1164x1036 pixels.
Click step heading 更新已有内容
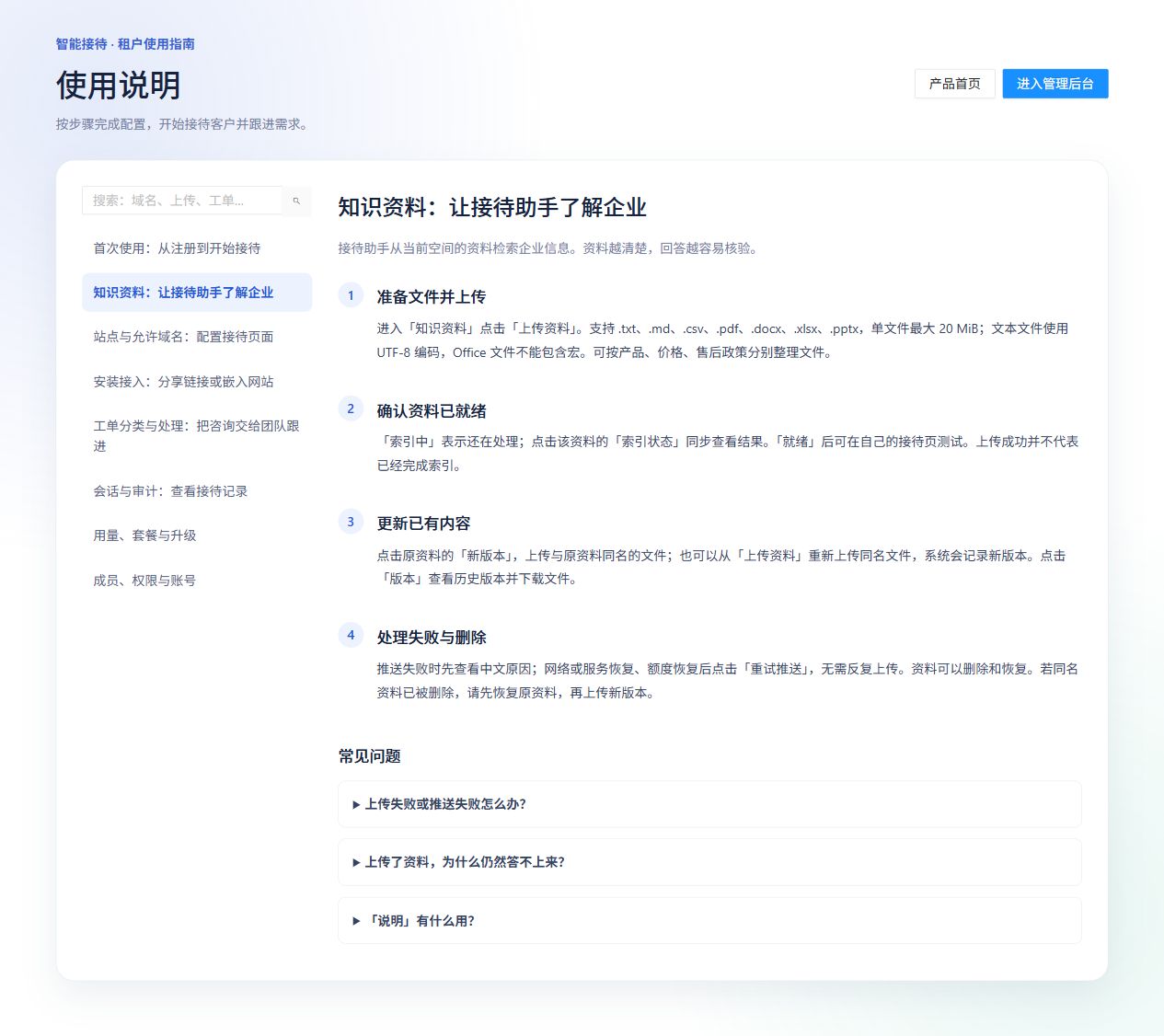tap(423, 524)
